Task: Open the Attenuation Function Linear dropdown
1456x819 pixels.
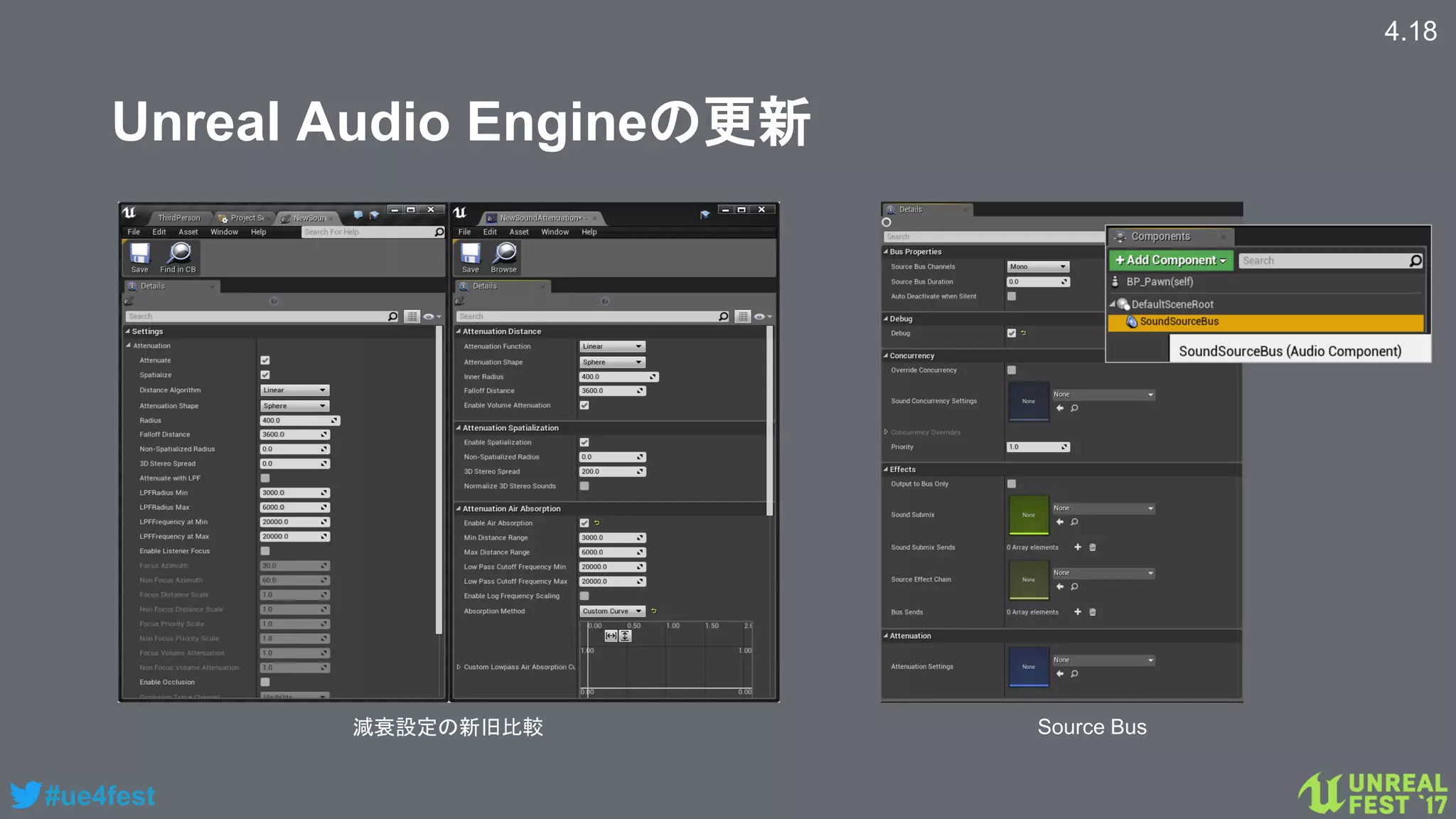Action: [612, 346]
